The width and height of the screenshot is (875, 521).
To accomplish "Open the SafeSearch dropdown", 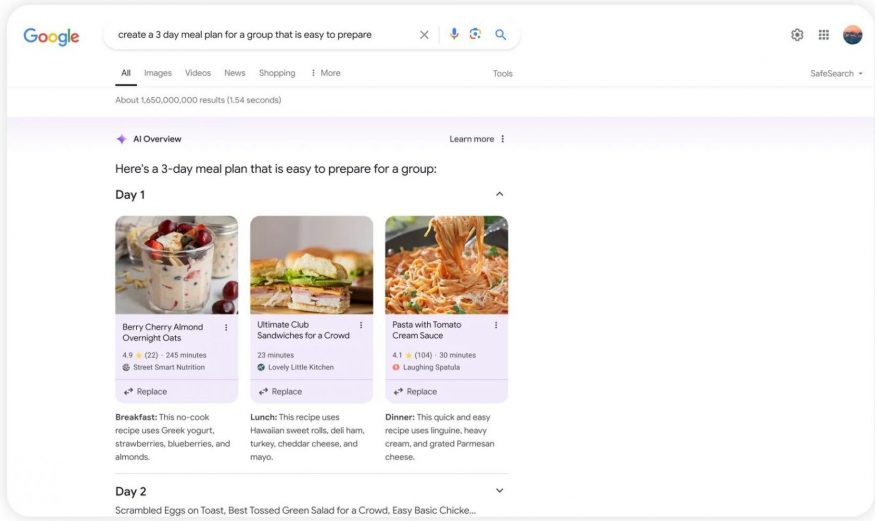I will click(x=836, y=73).
